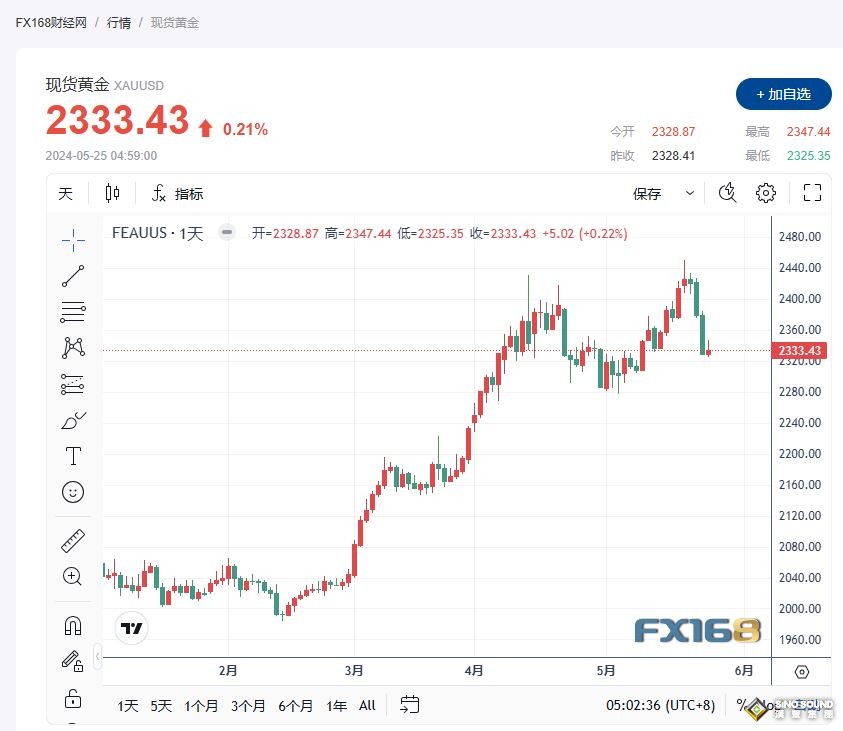Open the 天 interval selector
The height and width of the screenshot is (731, 843).
coord(65,193)
